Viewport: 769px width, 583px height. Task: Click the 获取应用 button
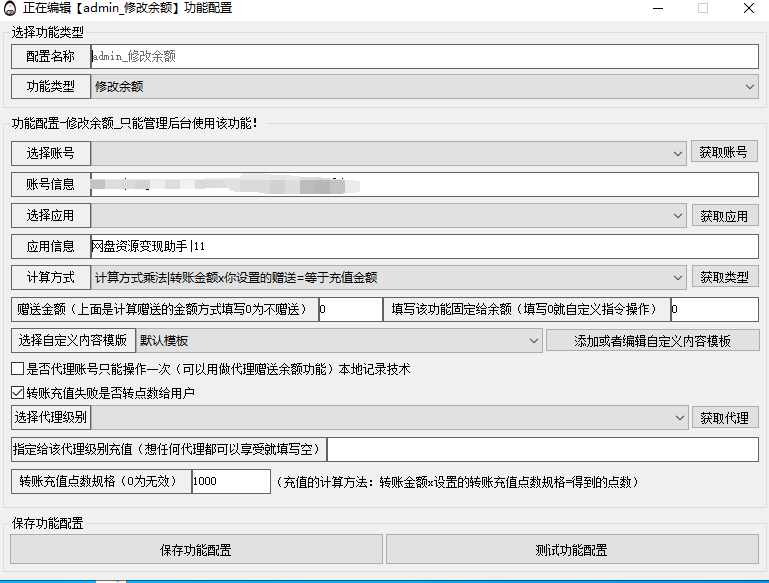724,215
